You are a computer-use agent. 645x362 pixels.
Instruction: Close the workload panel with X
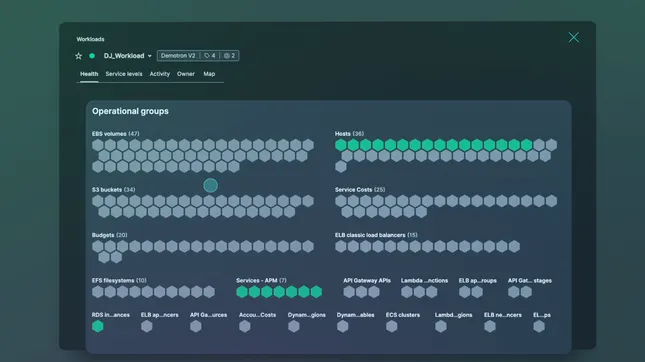pos(573,37)
